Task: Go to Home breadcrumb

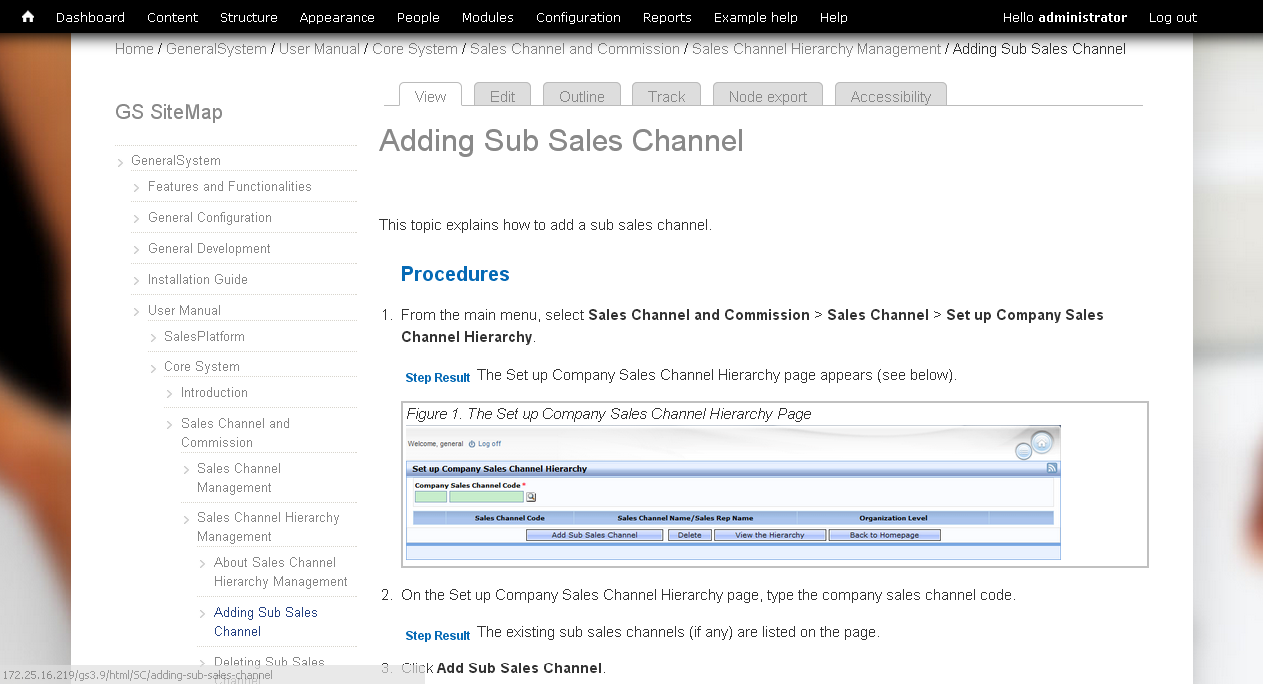Action: pyautogui.click(x=134, y=49)
